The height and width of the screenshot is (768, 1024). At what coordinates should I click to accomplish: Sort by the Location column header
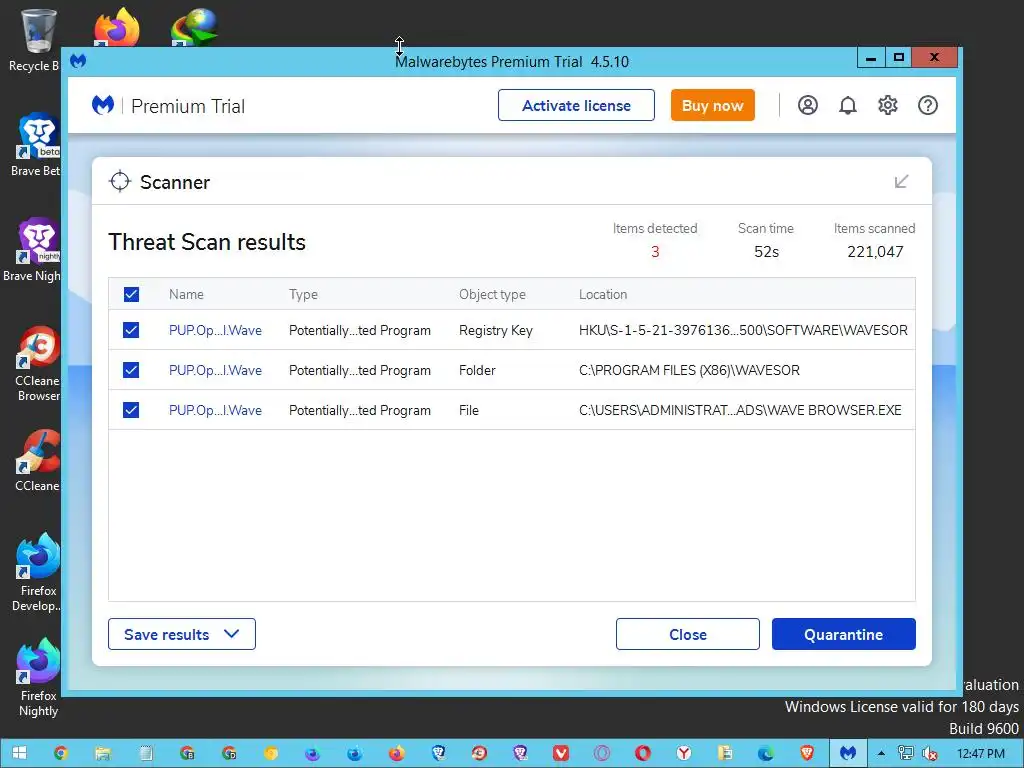coord(603,295)
